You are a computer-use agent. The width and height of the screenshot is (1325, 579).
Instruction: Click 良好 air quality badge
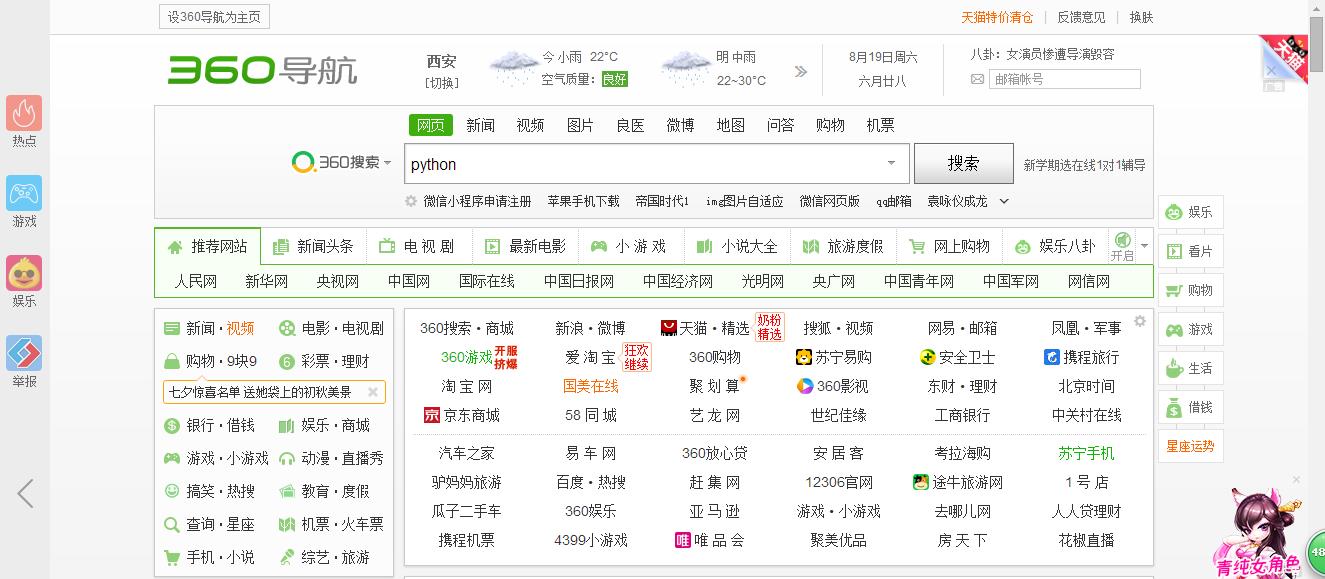[614, 79]
